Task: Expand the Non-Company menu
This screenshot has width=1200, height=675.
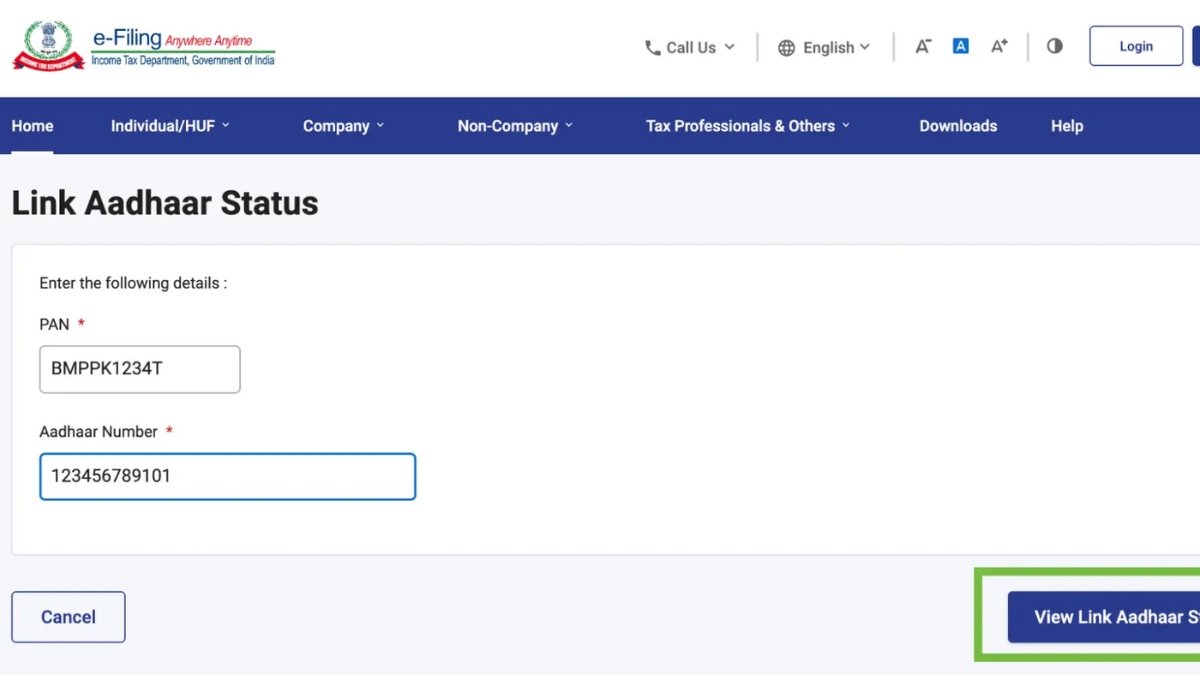Action: (515, 126)
